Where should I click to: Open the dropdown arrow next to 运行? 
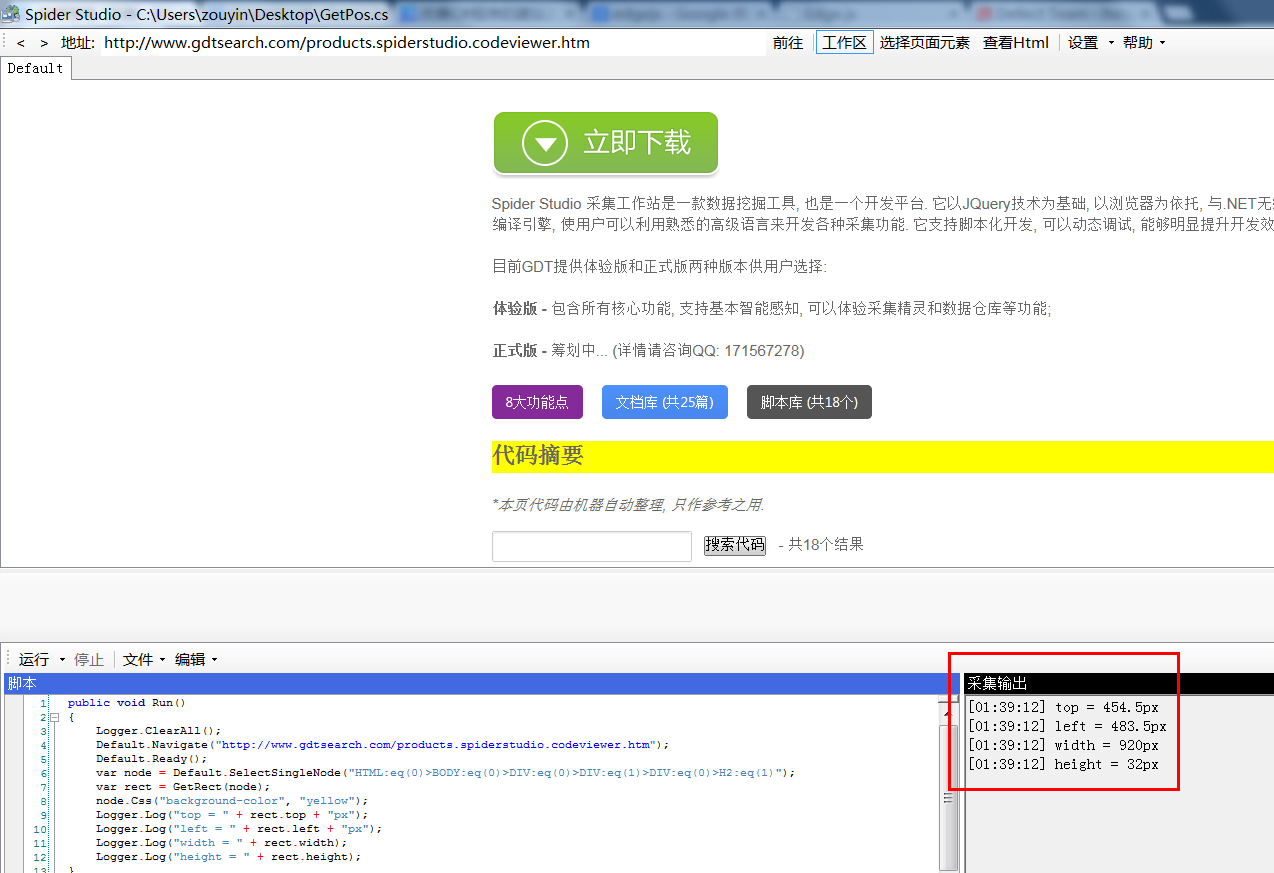pos(62,660)
